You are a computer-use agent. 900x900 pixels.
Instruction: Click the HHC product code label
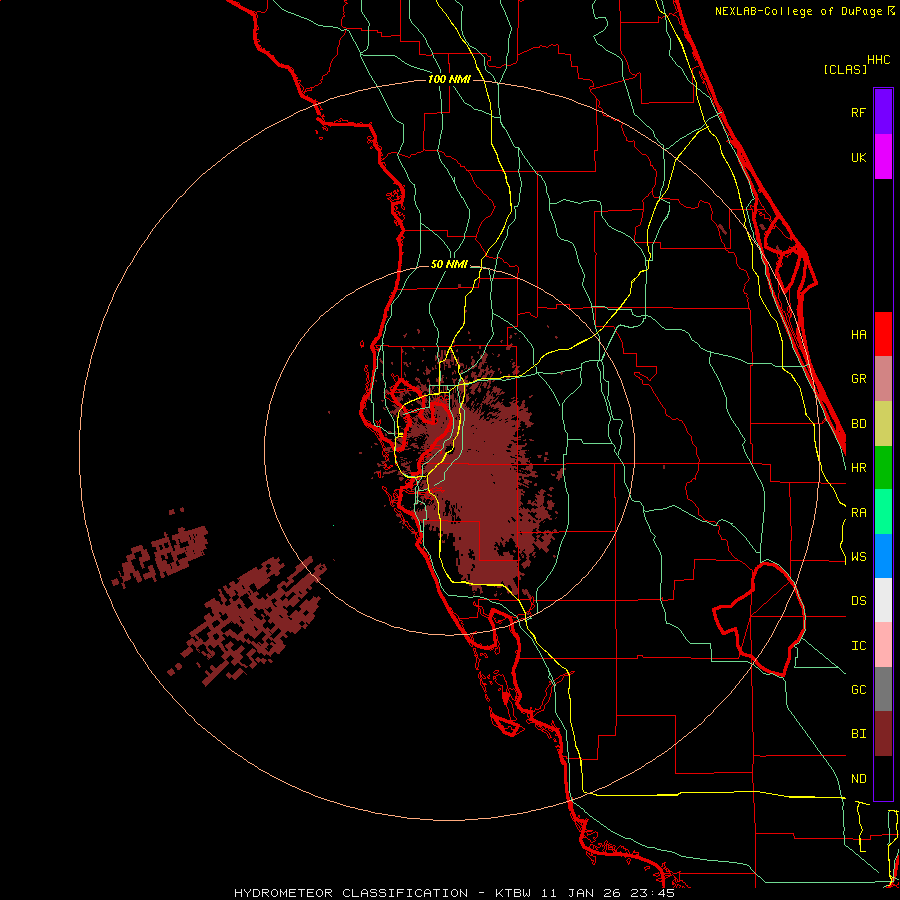pos(878,60)
